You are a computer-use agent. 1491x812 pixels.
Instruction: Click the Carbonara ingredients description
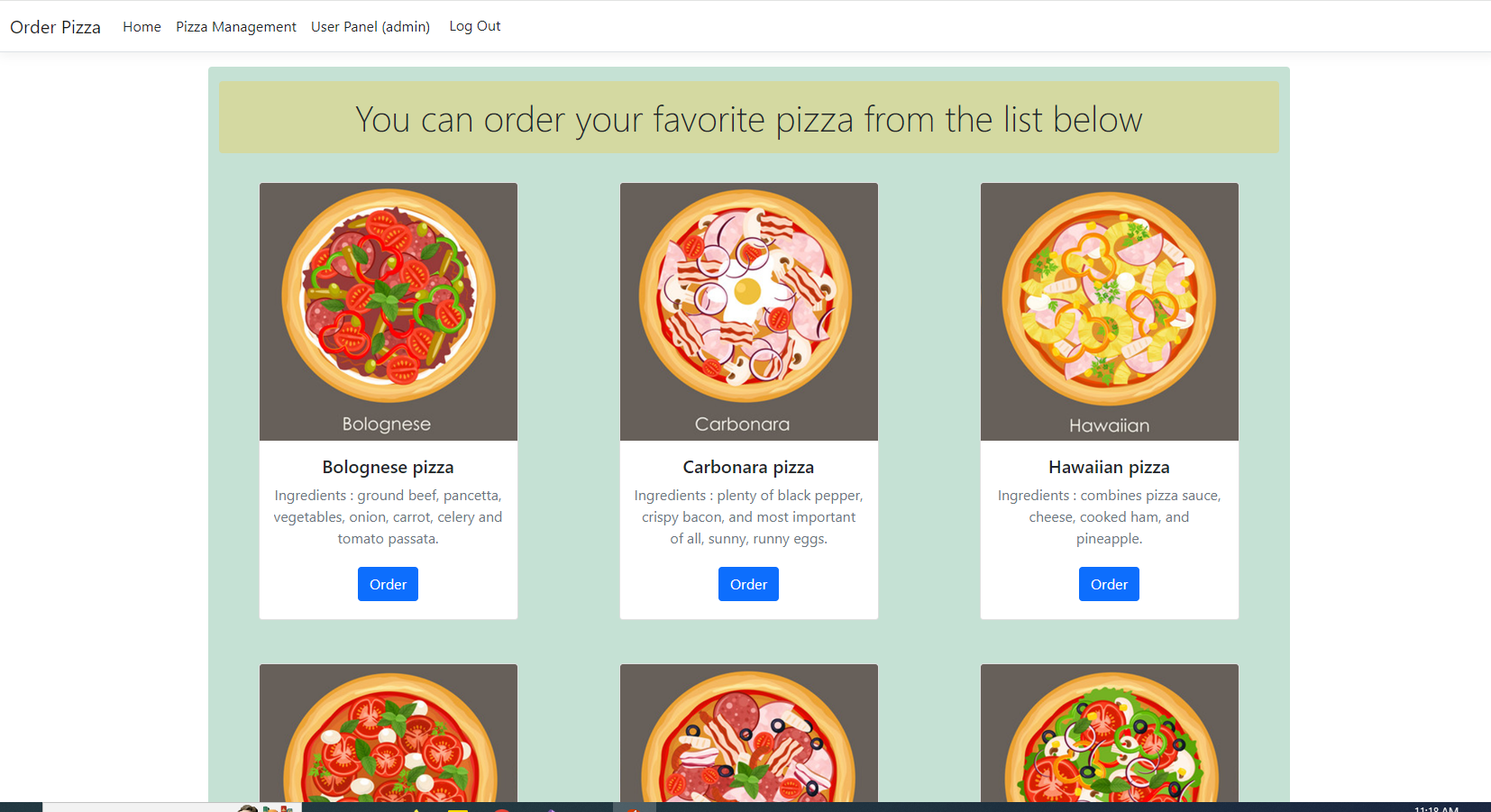pos(748,517)
